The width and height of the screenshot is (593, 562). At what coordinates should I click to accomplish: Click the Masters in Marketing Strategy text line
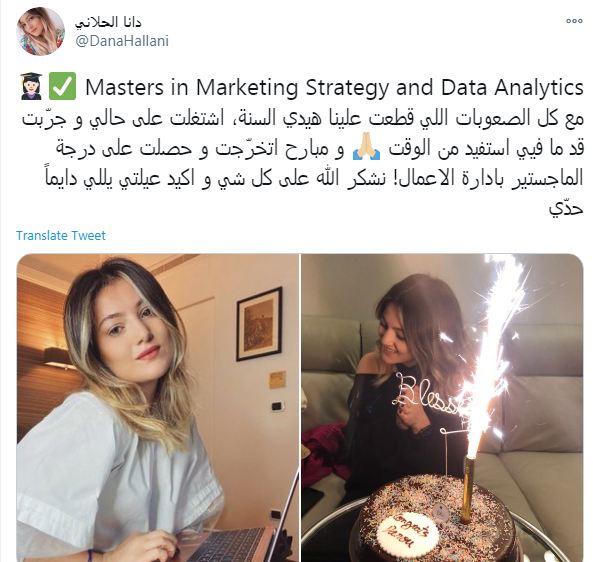click(334, 87)
